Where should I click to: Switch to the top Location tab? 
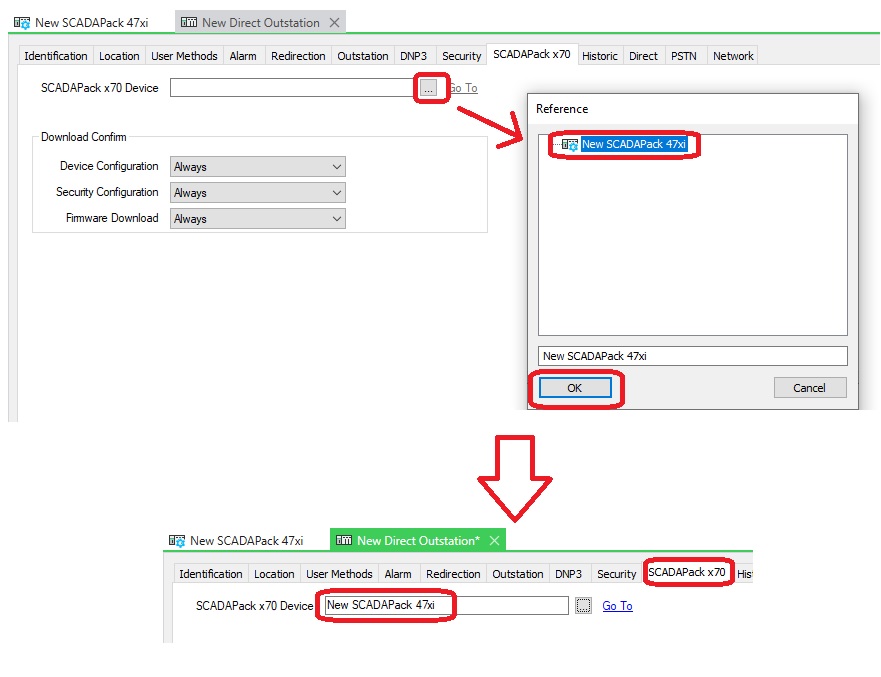119,56
